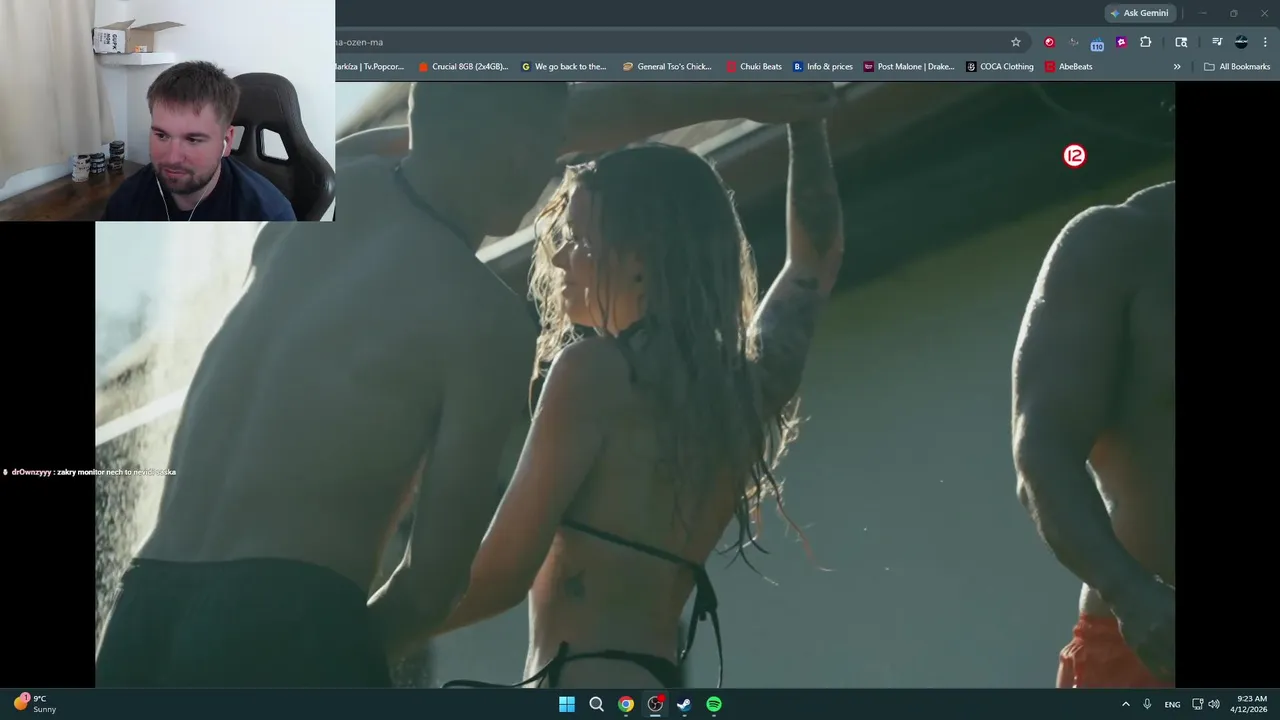Open the All Bookmarks folder

(1237, 67)
